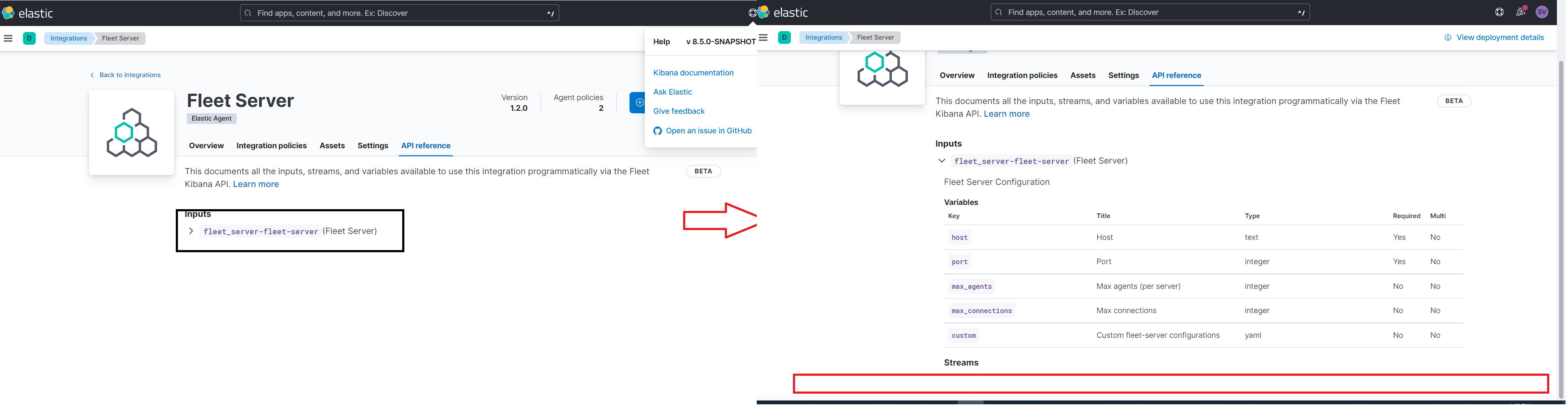
Task: Click the Ask Elastic menu entry
Action: (672, 92)
